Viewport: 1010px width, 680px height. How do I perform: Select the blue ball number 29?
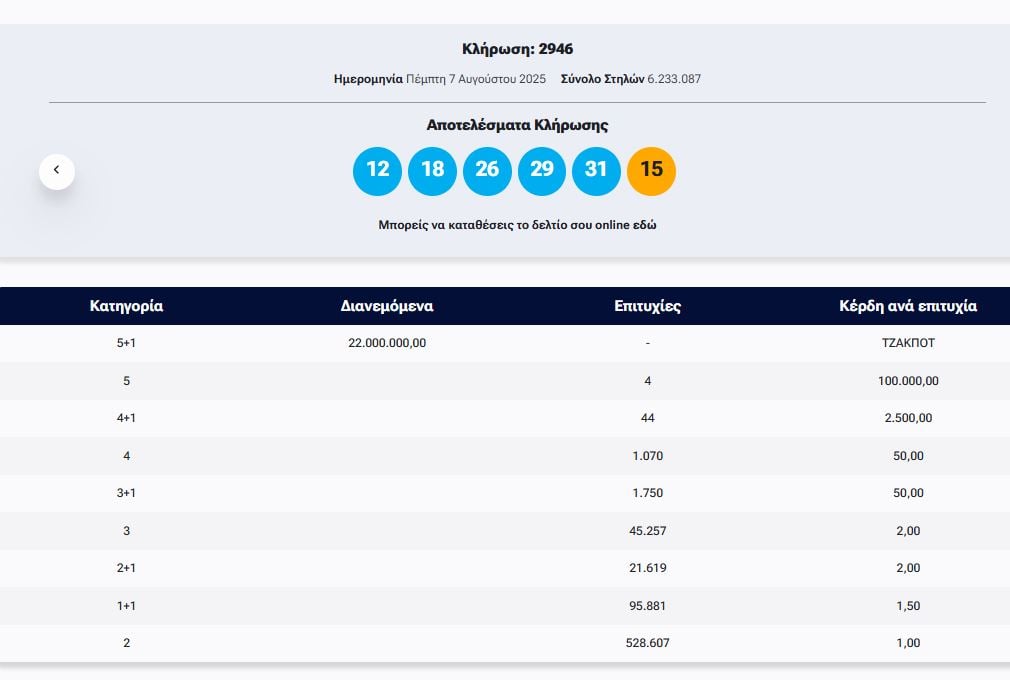(542, 171)
